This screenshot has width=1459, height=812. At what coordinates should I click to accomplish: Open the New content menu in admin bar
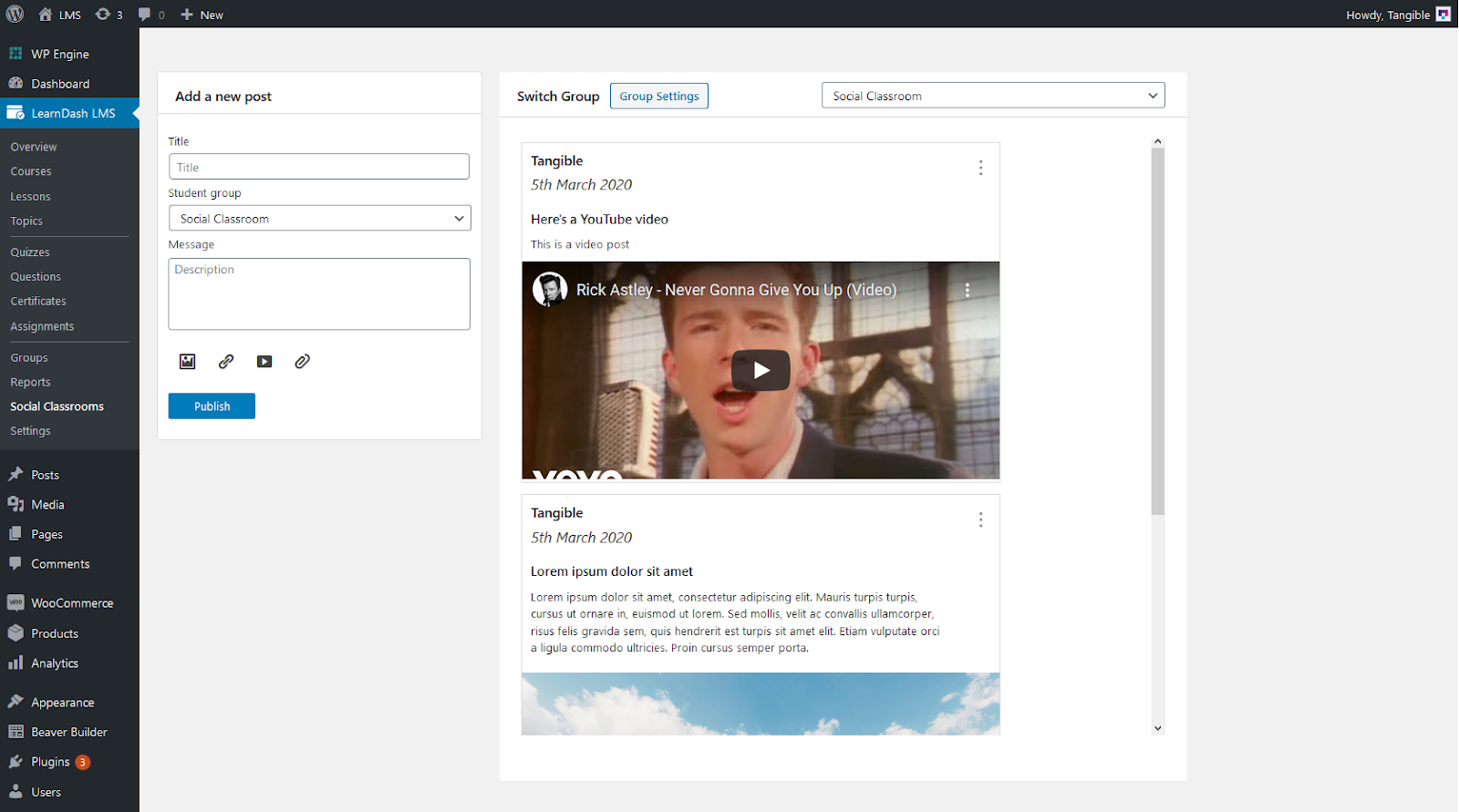coord(202,15)
